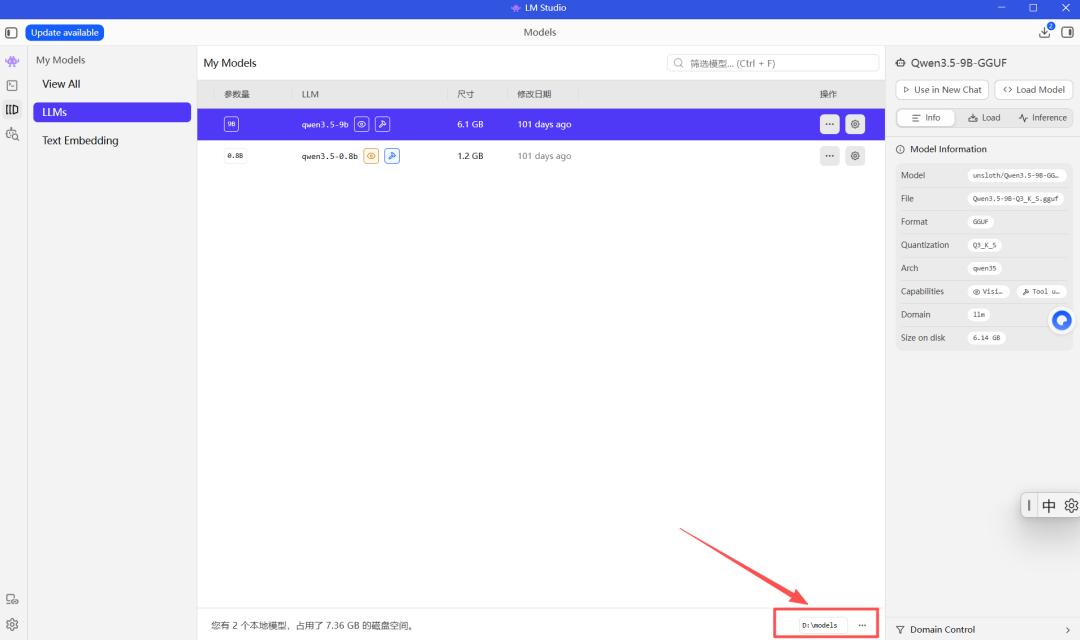Switch to the Info tab
This screenshot has height=640, width=1080.
[x=926, y=118]
